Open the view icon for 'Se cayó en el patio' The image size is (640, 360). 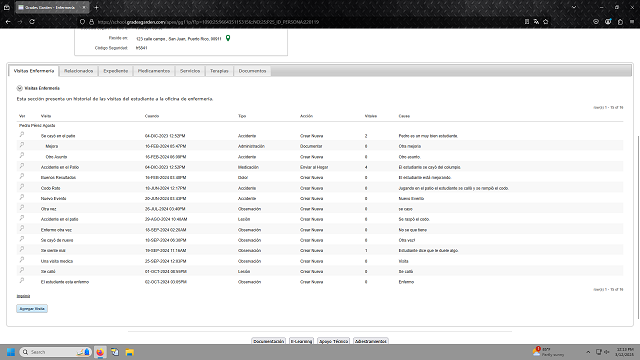click(22, 135)
